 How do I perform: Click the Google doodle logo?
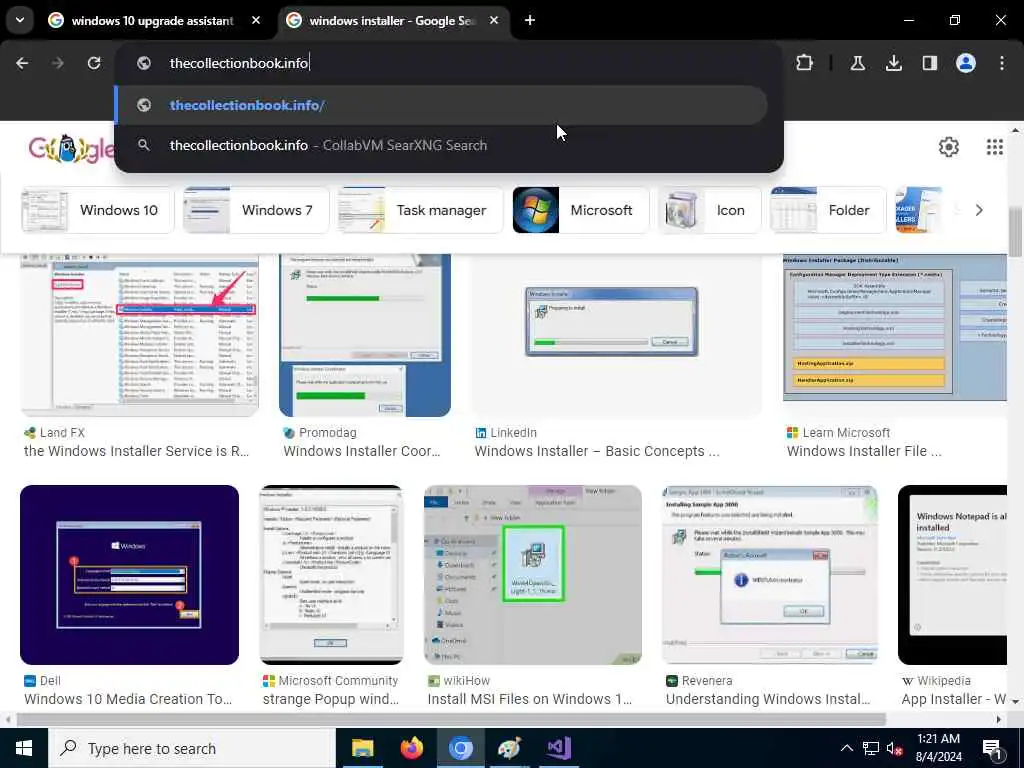click(71, 150)
